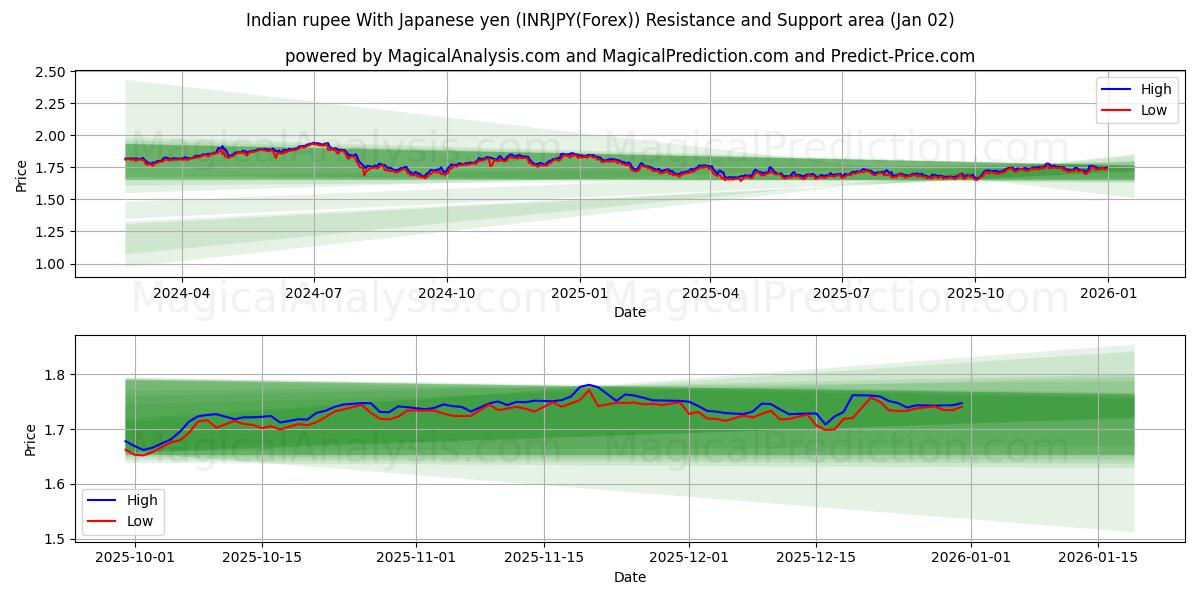Select the Date axis label under the bottom chart
This screenshot has width=1200, height=600.
[630, 577]
